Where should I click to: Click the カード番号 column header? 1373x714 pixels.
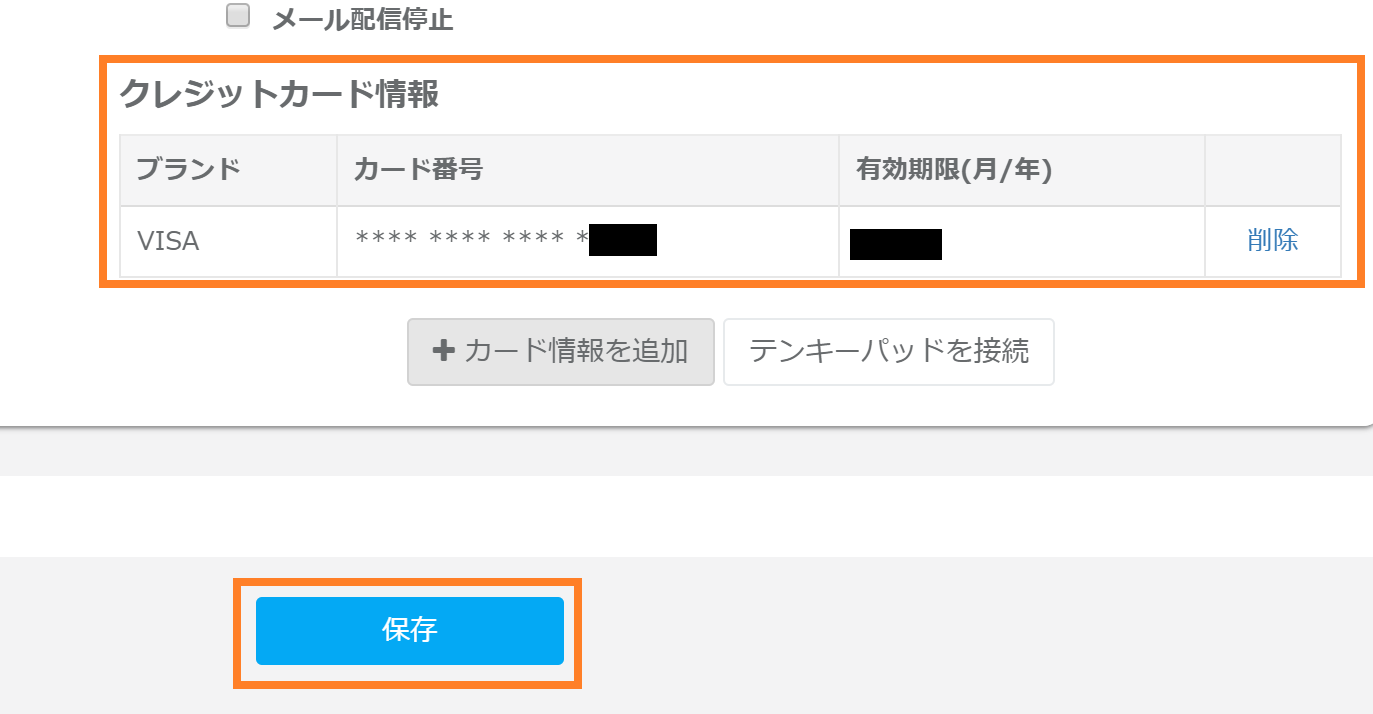click(x=418, y=169)
